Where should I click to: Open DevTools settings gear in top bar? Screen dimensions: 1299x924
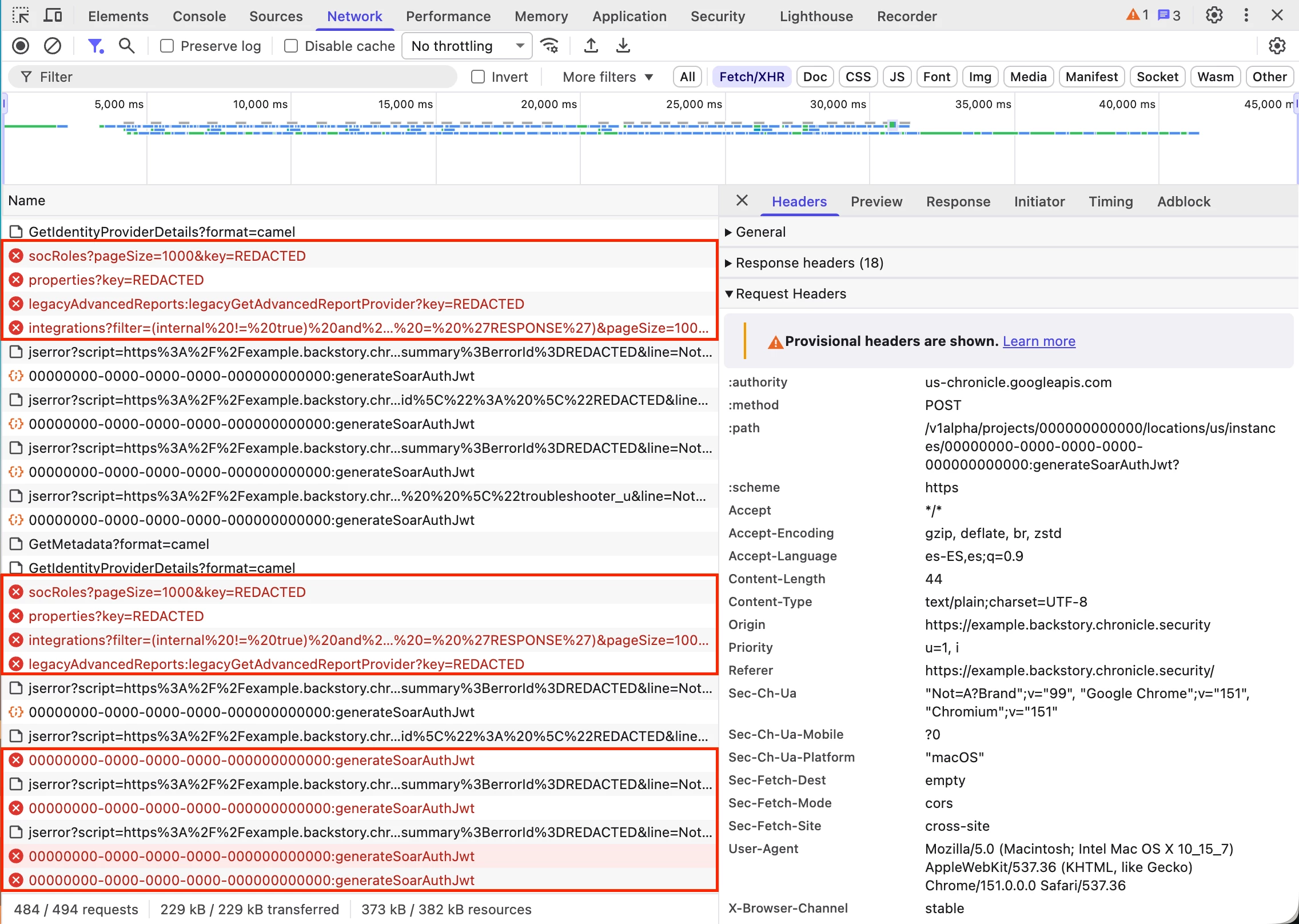[1214, 15]
